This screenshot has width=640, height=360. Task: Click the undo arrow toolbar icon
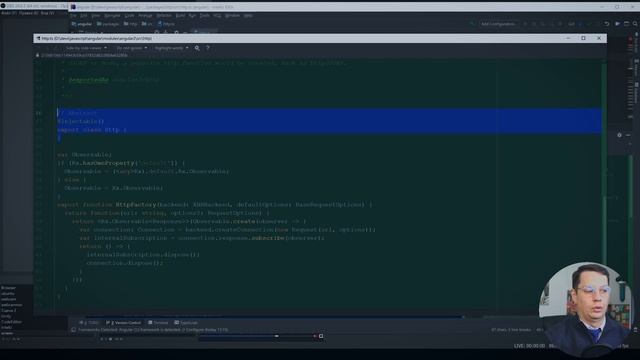click(607, 24)
